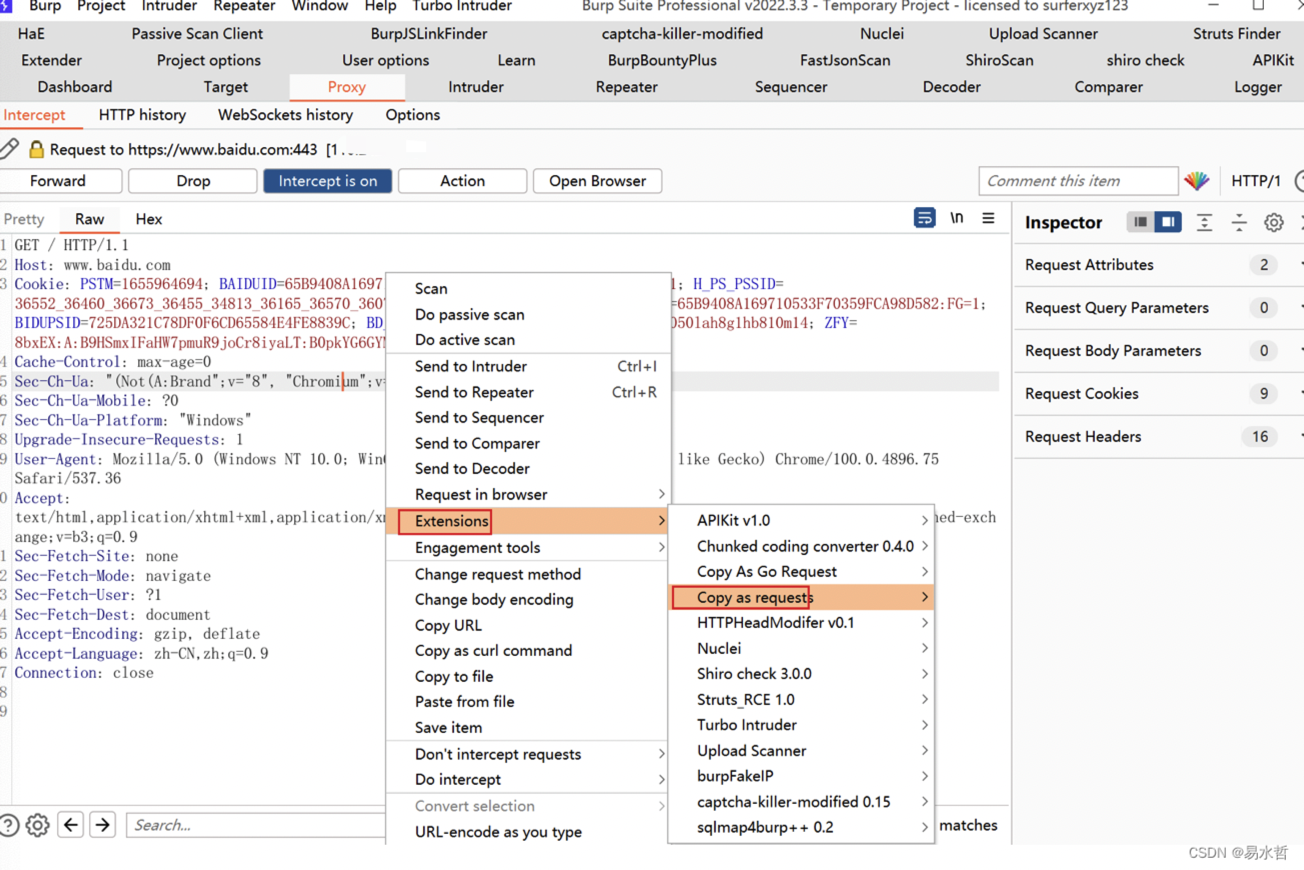This screenshot has width=1304, height=870.
Task: Expand the Request Body Parameters section
Action: [x=1159, y=351]
